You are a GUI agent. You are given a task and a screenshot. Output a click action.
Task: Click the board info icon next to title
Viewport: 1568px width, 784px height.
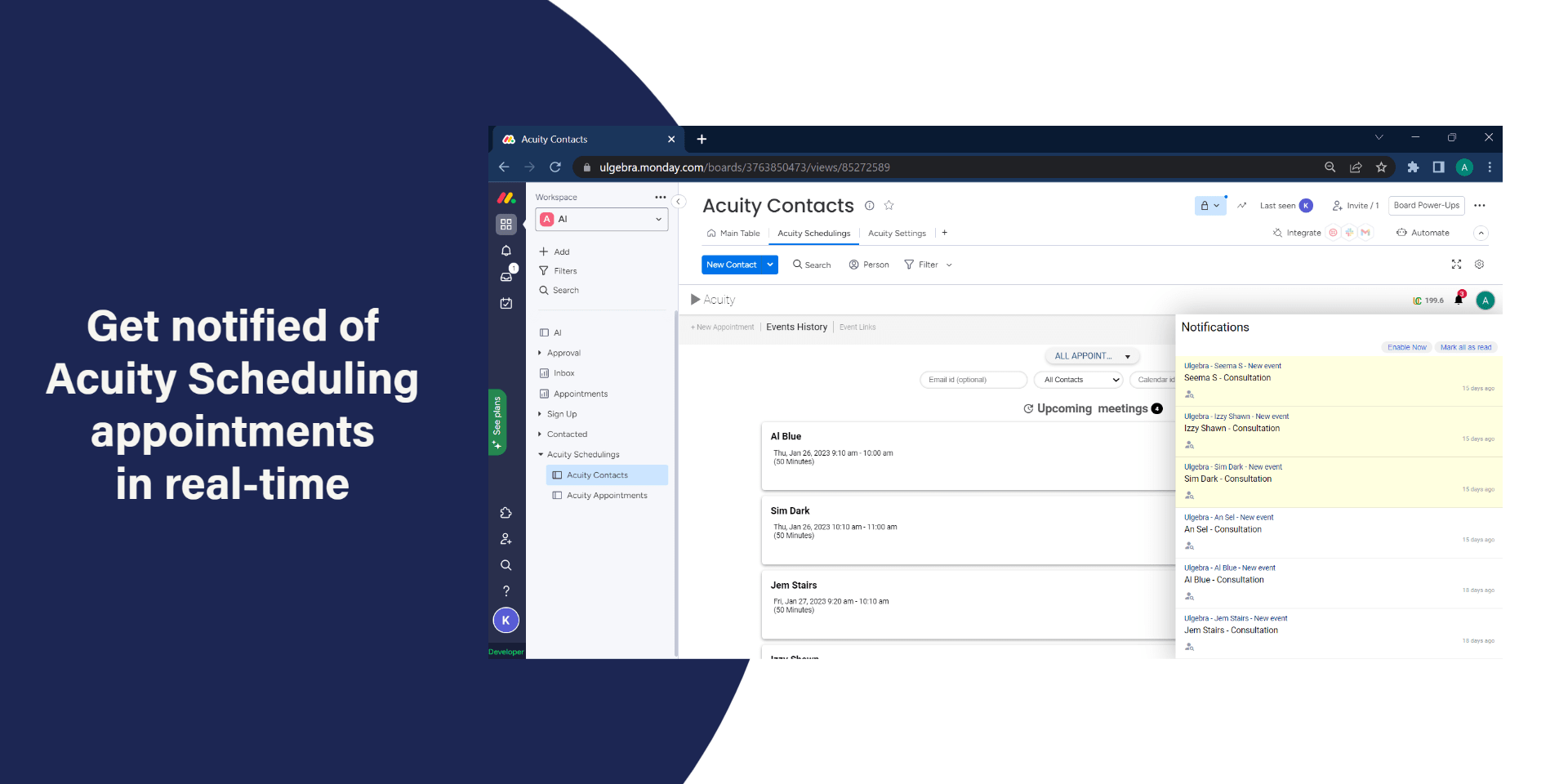coord(870,206)
